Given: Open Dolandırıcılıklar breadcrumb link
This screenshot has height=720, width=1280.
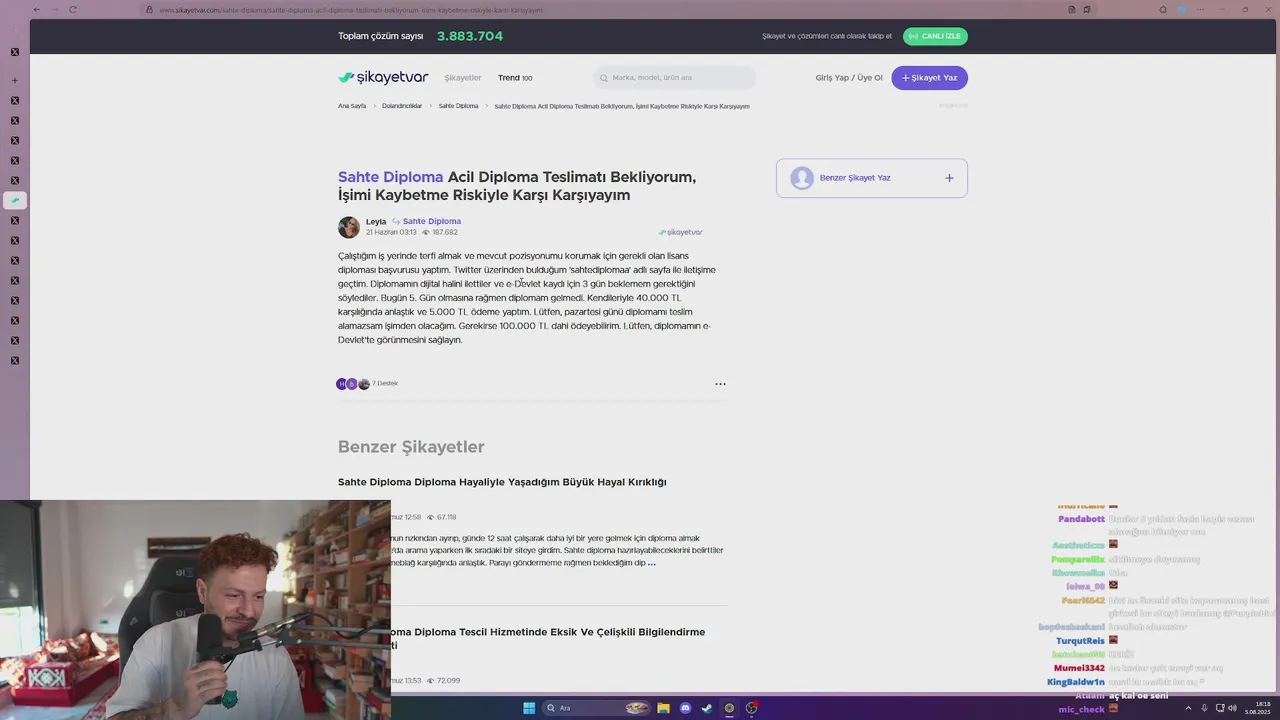Looking at the screenshot, I should pos(402,106).
